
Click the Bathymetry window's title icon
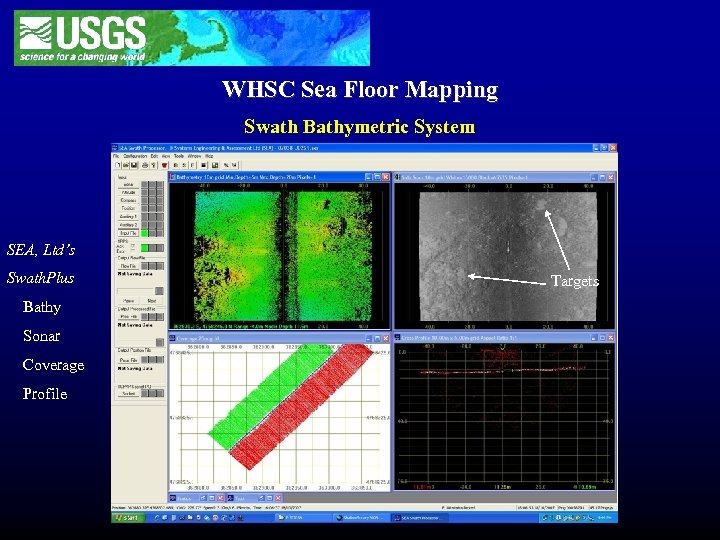(173, 177)
